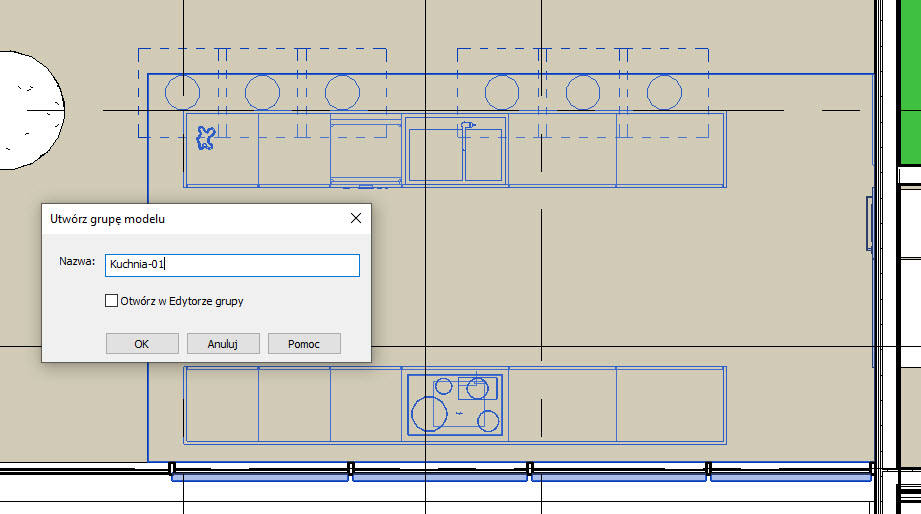Screen dimensions: 921x514
Task: Click the rightmost cabinet of the lower counter
Action: (x=670, y=405)
